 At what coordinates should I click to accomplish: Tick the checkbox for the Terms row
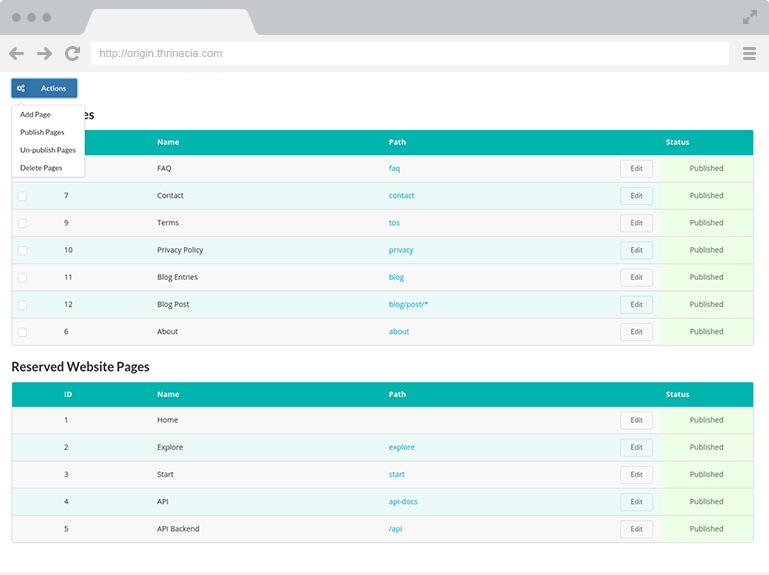[x=23, y=223]
